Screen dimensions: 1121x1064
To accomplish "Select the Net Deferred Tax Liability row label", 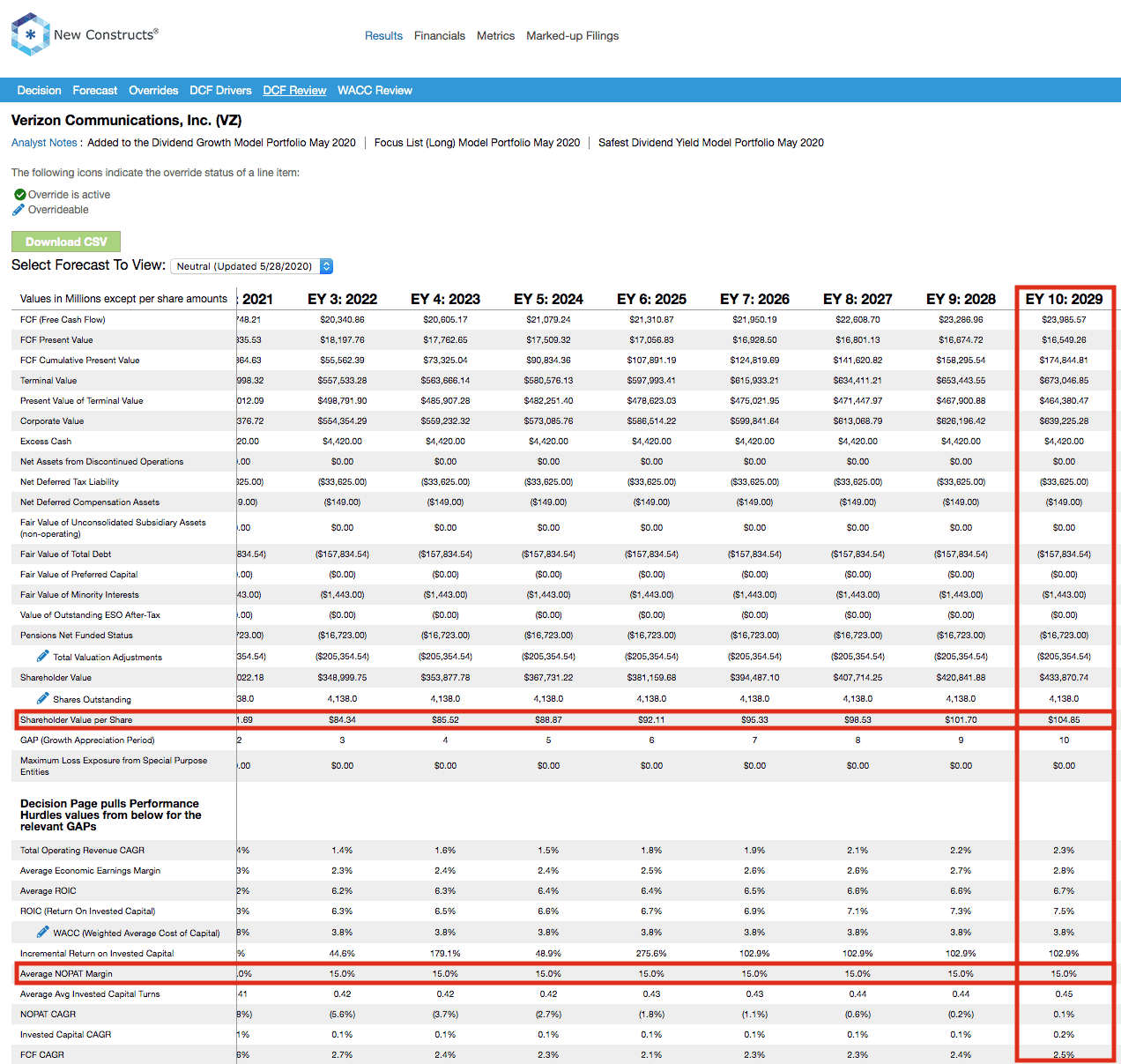I will (70, 482).
